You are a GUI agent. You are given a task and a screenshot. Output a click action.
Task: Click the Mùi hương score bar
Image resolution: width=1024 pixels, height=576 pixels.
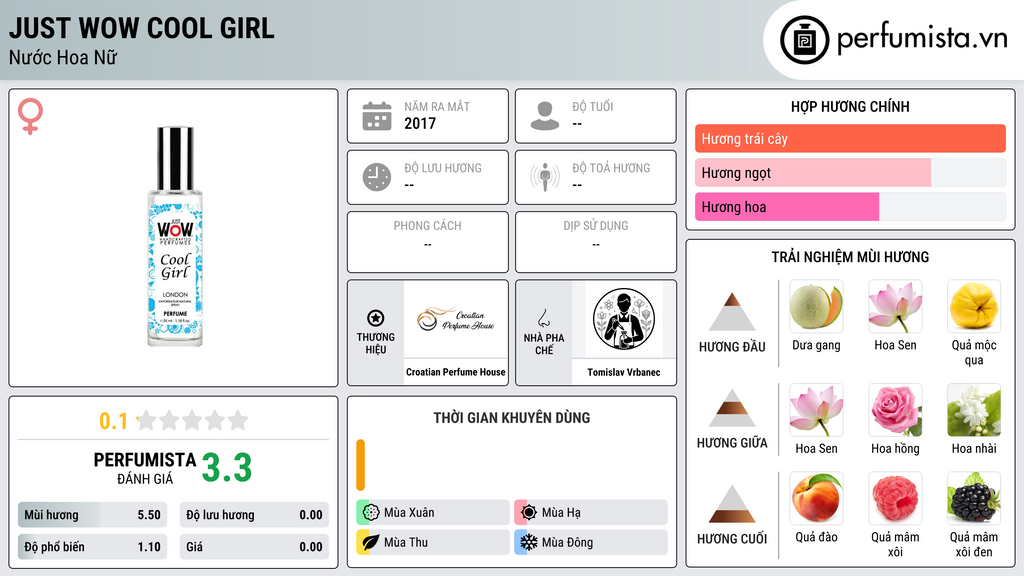[93, 515]
